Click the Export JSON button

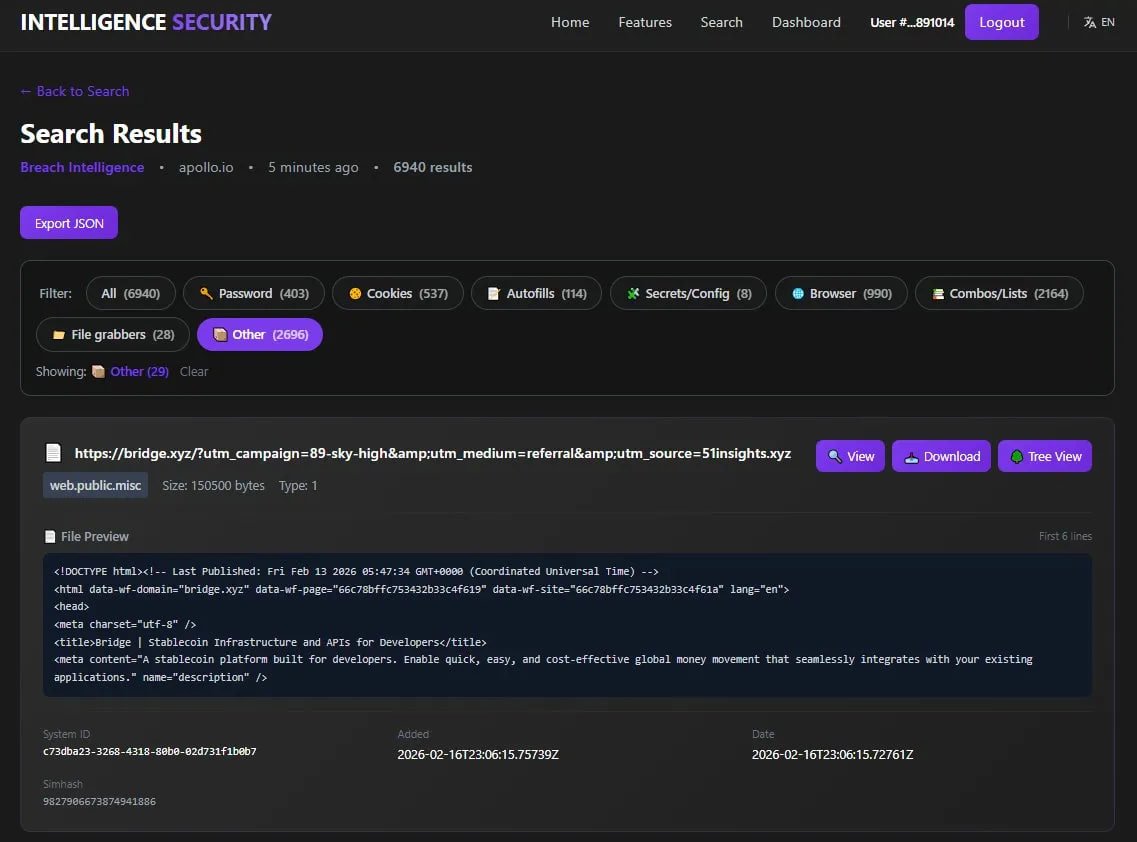[68, 222]
